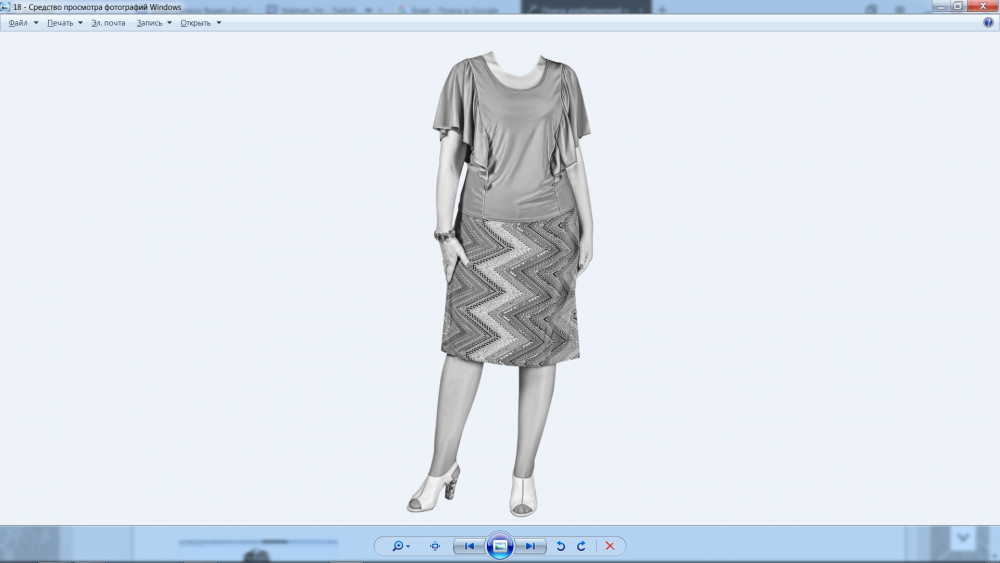Rotate the photo counterclockwise
1000x563 pixels.
[561, 546]
